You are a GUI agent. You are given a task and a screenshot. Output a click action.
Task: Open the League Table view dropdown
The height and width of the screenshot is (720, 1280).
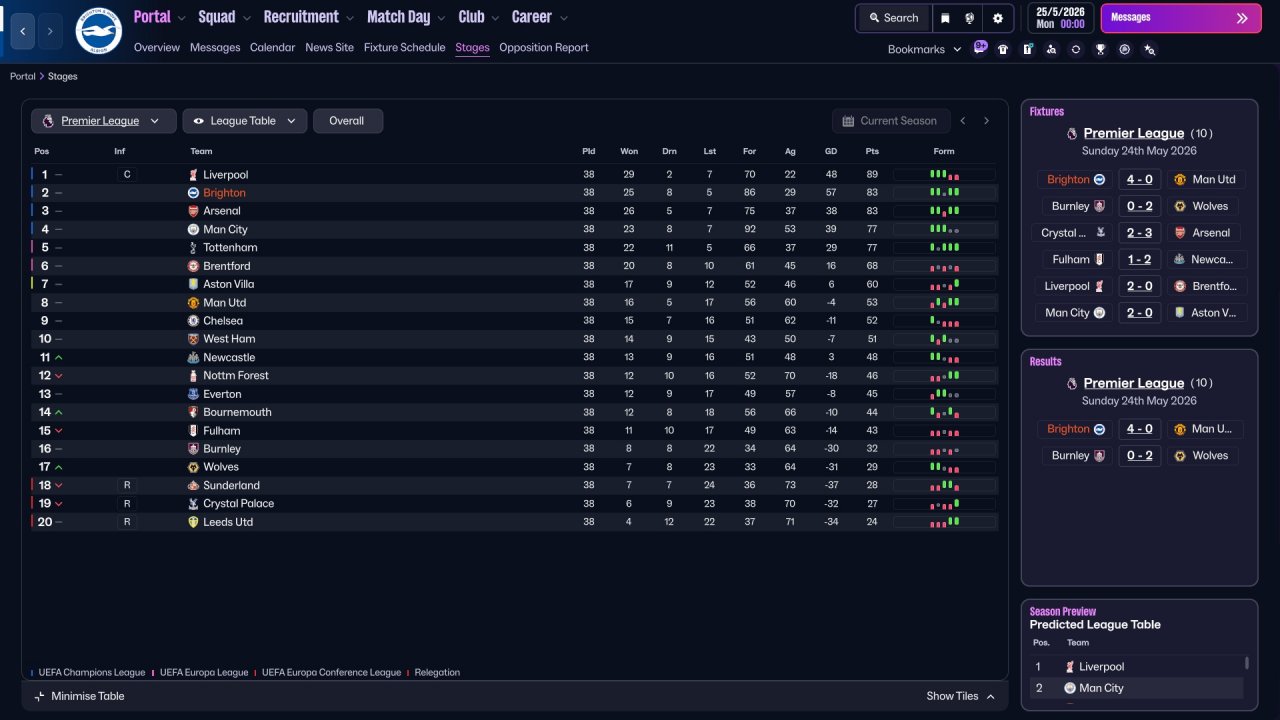[x=245, y=121]
